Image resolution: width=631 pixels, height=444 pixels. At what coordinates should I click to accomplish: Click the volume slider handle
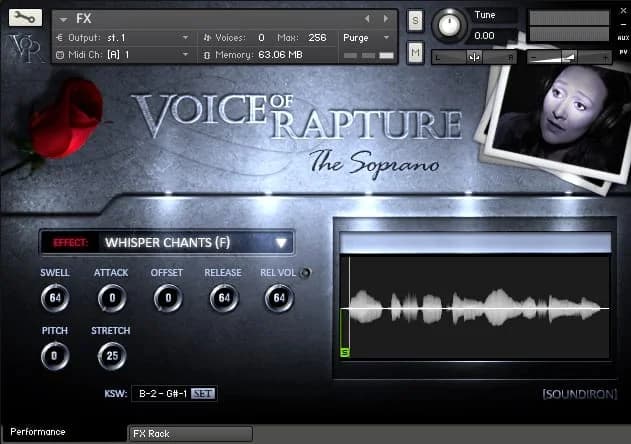569,58
